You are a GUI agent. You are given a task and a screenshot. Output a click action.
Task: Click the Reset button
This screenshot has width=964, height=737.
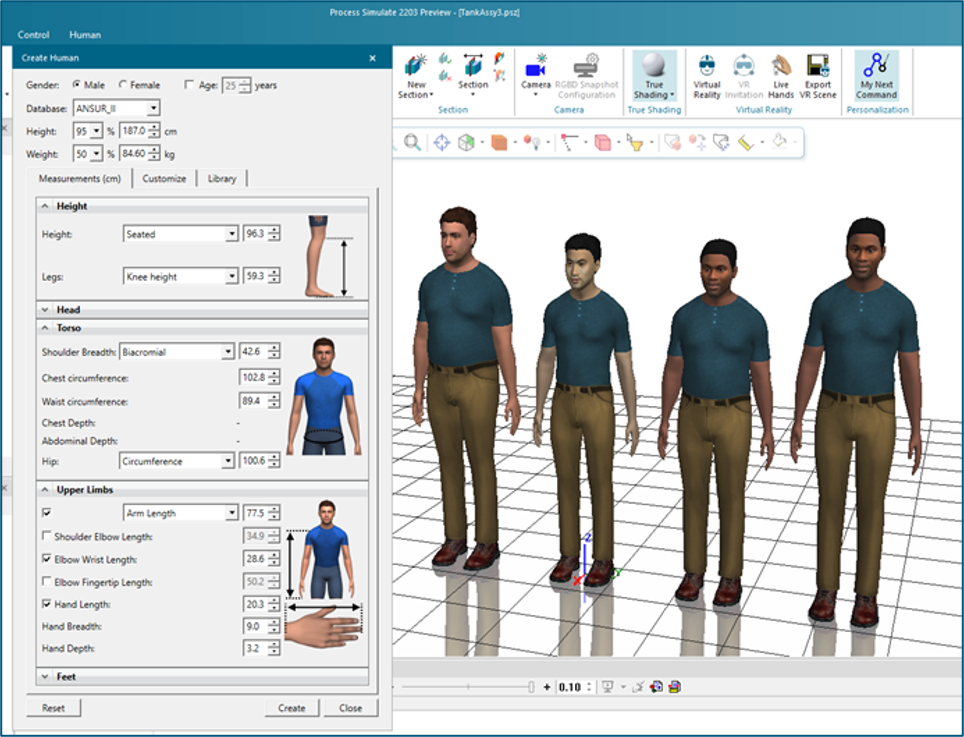[x=53, y=708]
